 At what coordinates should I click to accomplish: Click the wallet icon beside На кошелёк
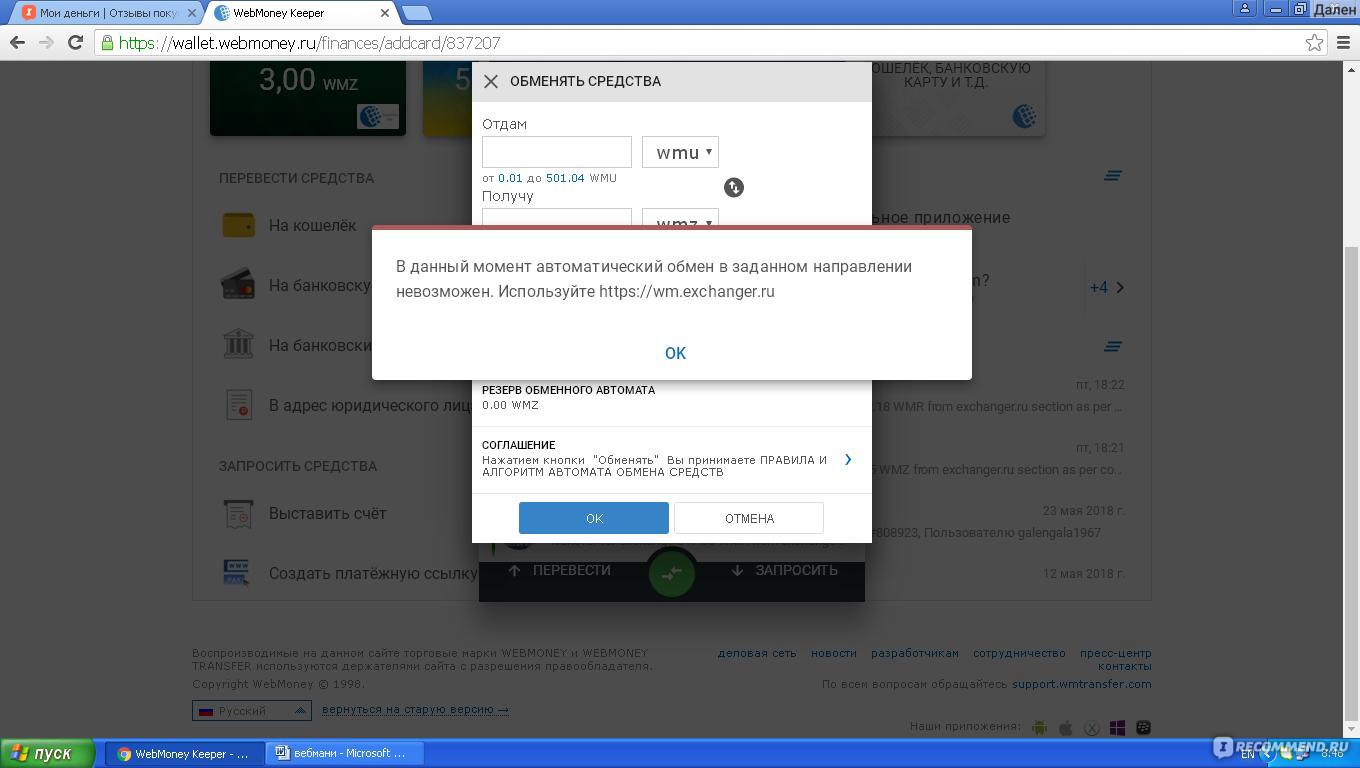coord(238,226)
